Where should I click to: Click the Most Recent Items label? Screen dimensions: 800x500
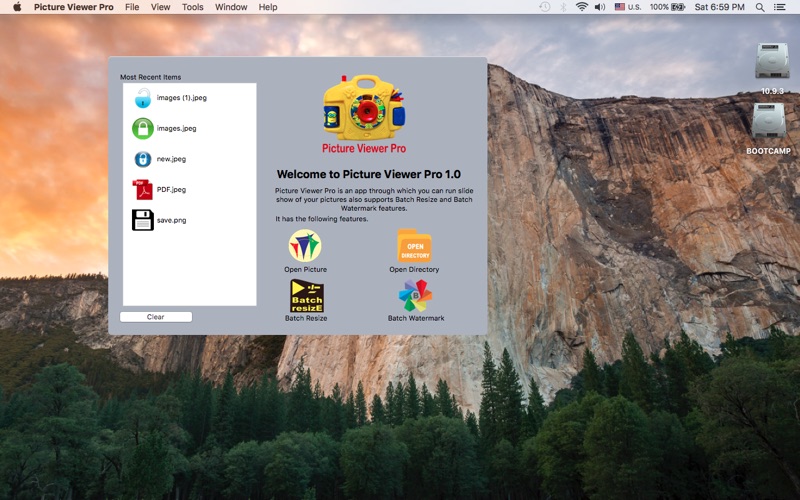151,77
